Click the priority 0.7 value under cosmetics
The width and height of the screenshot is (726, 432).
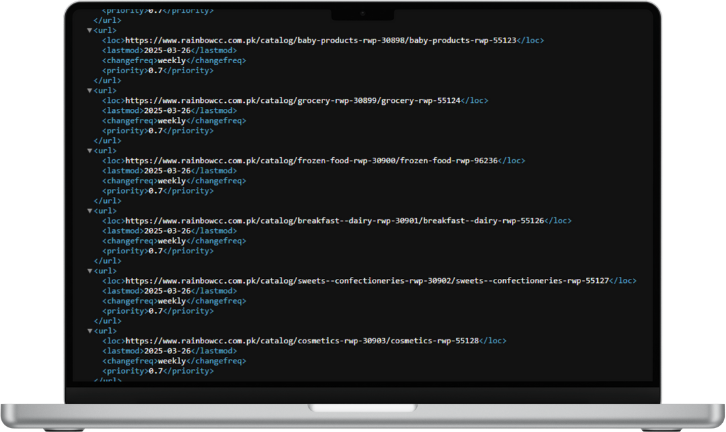[155, 371]
